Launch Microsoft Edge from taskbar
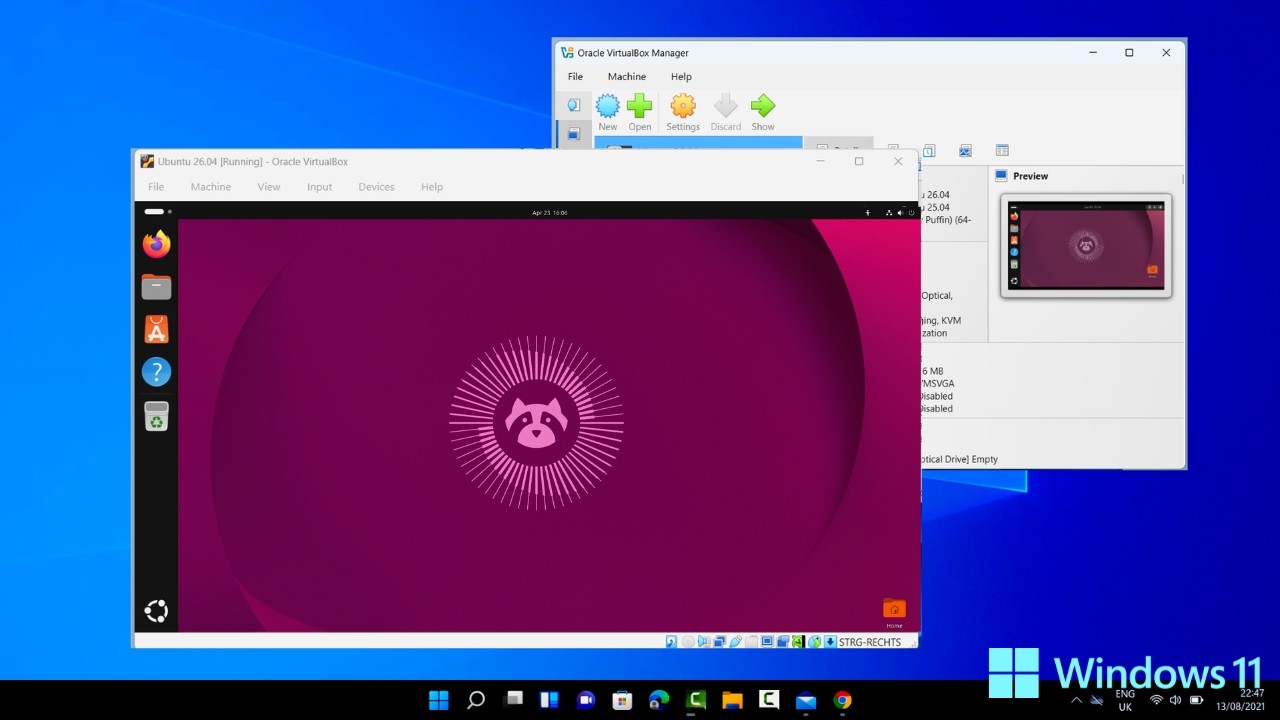The height and width of the screenshot is (720, 1280). click(x=659, y=700)
